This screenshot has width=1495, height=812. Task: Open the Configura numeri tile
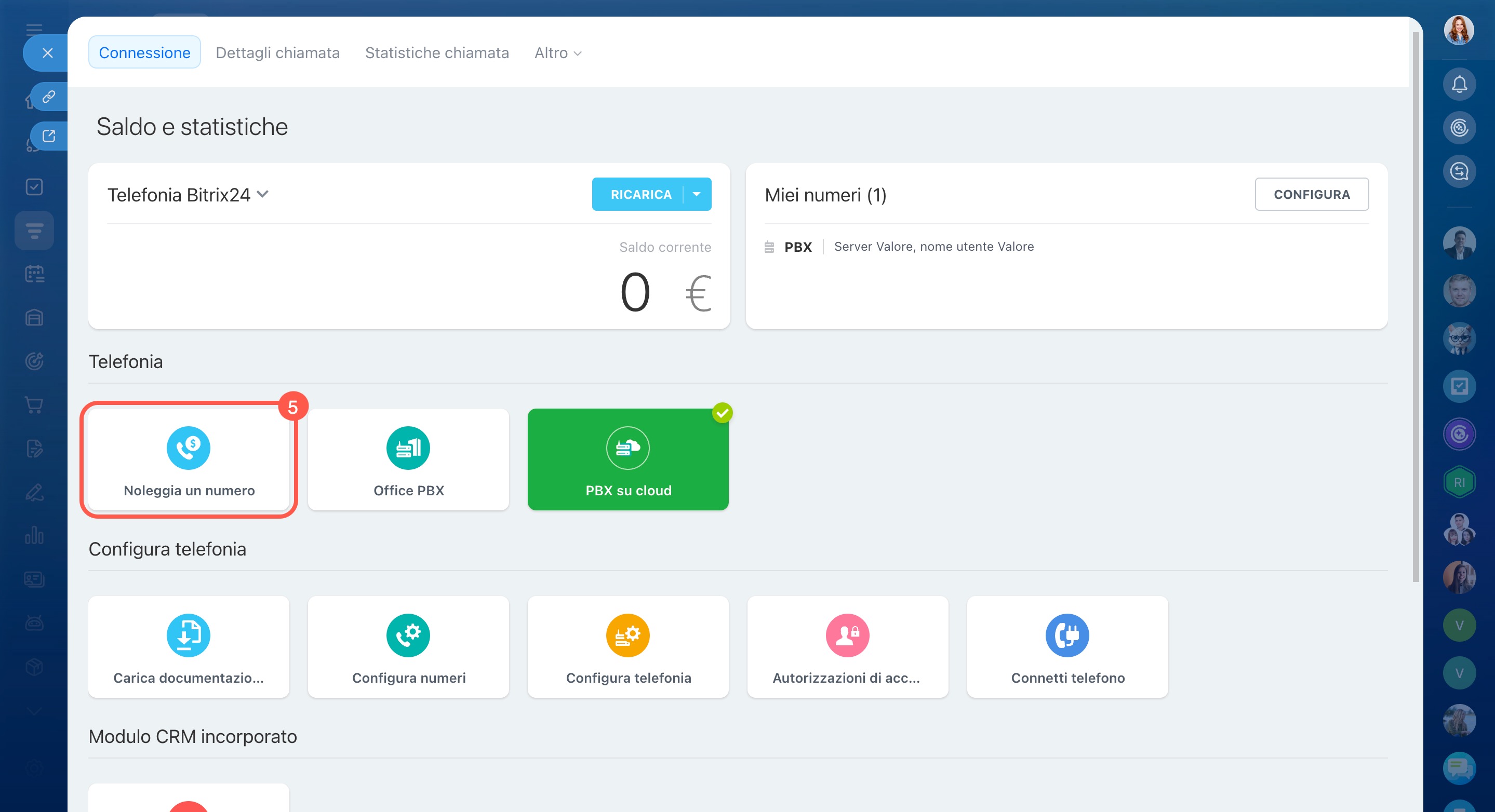408,647
